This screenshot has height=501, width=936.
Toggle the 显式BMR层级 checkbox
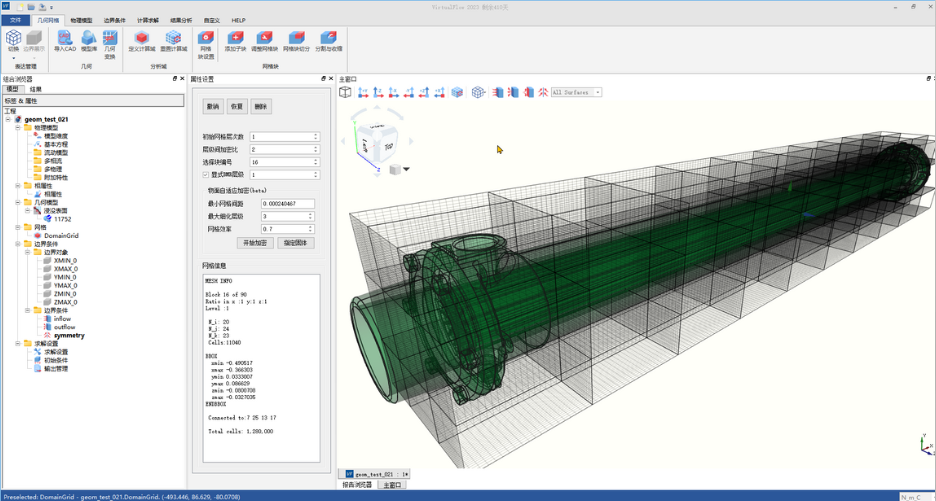(206, 175)
